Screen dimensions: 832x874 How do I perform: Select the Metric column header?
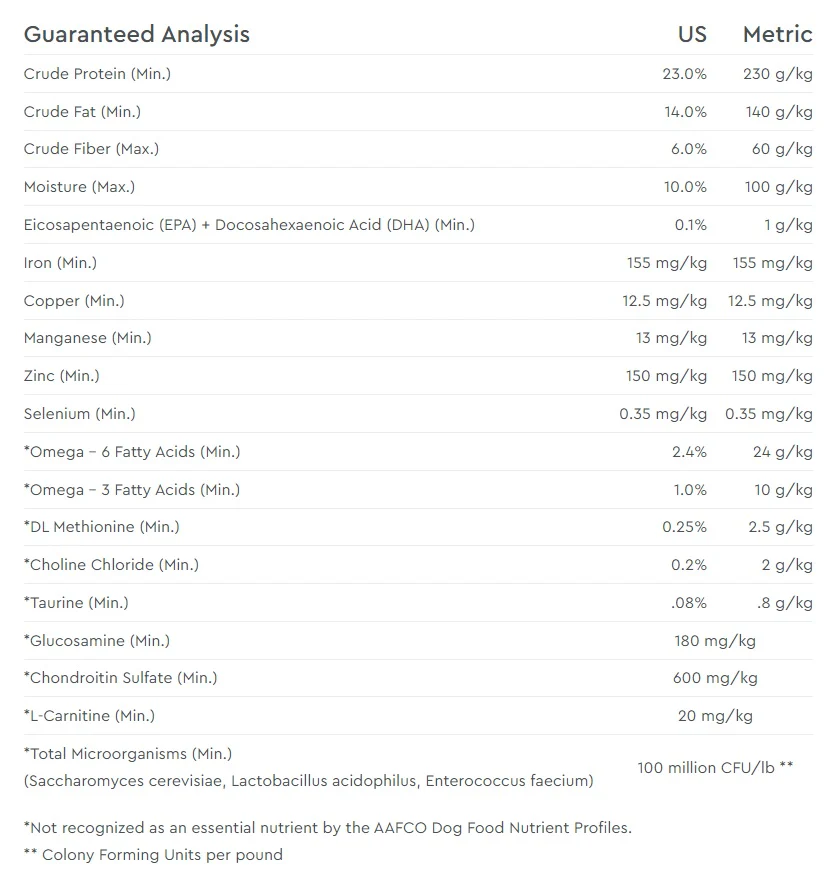pyautogui.click(x=777, y=34)
